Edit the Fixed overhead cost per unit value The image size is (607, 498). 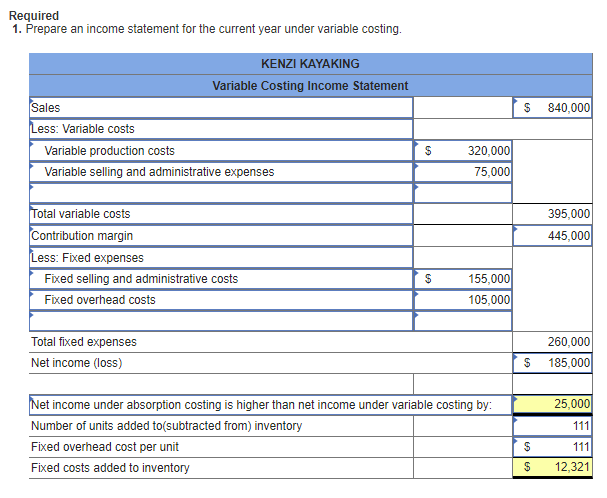(552, 447)
